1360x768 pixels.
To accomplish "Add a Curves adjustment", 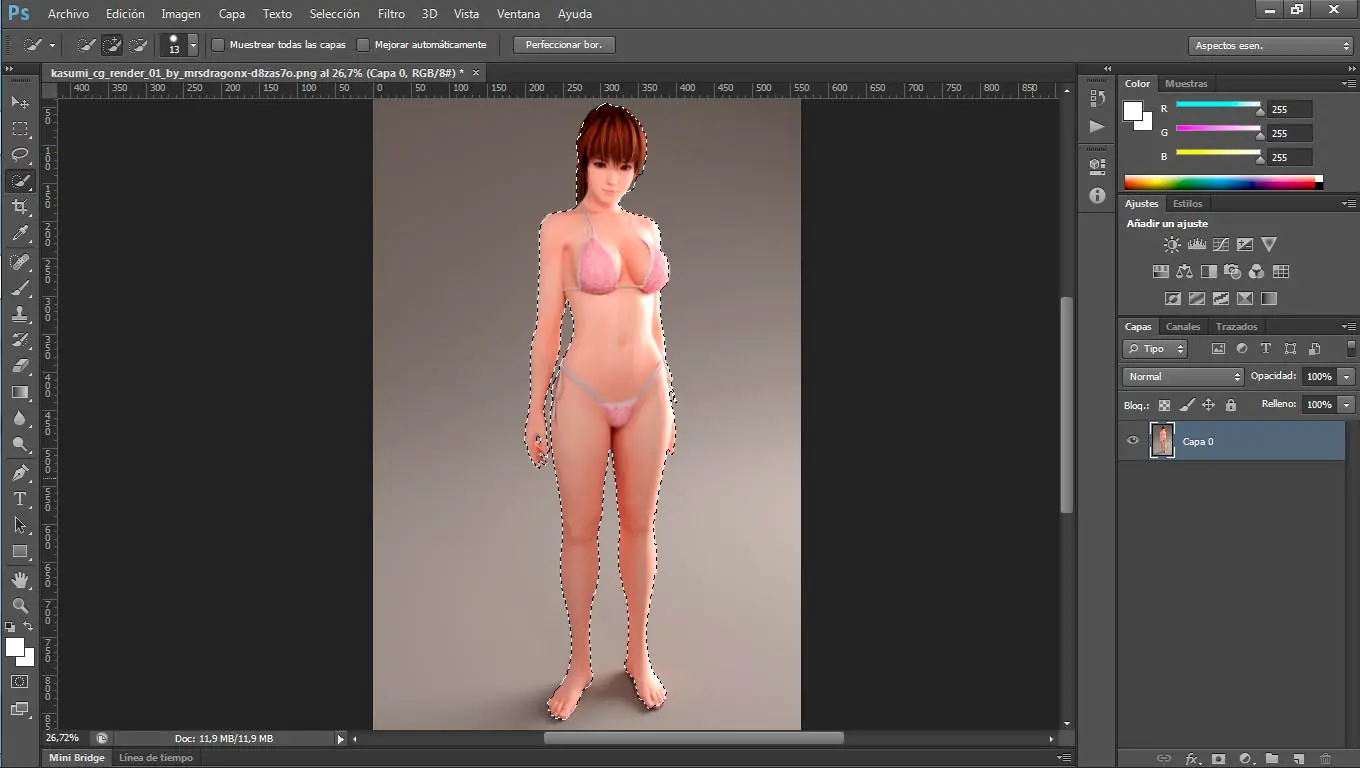I will pyautogui.click(x=1220, y=244).
